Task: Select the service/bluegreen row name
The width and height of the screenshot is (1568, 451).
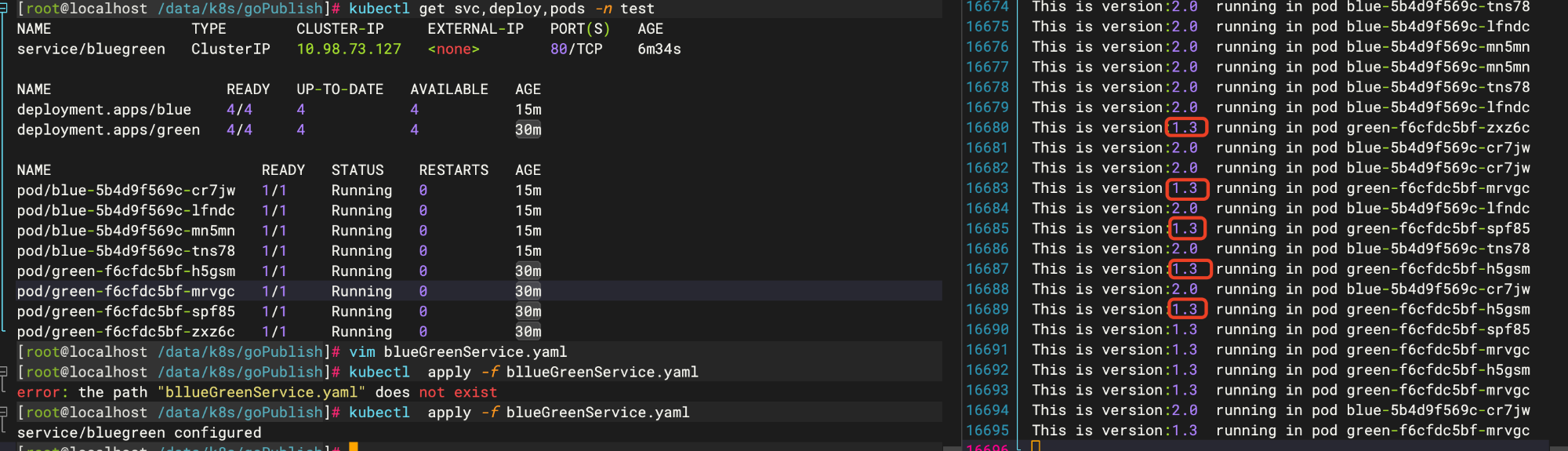Action: (91, 49)
